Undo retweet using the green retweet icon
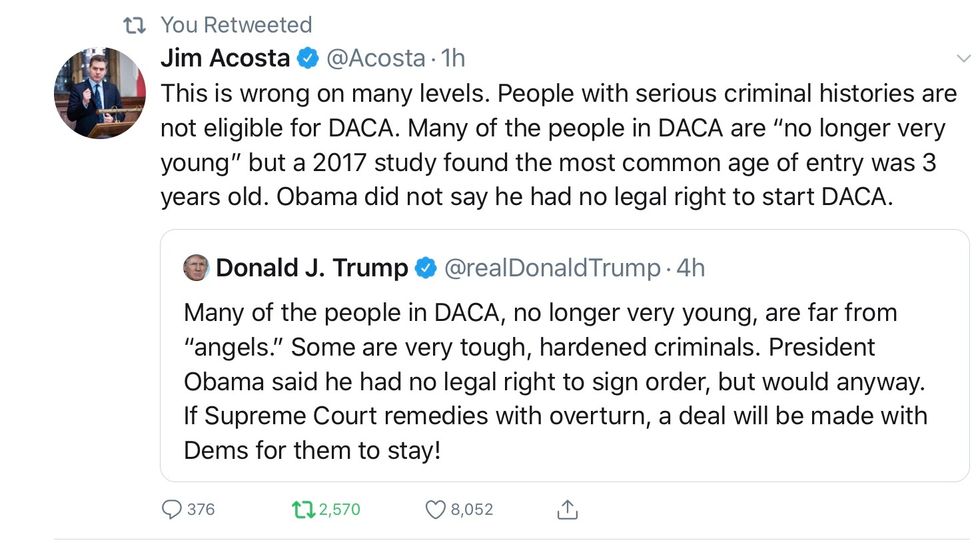The width and height of the screenshot is (980, 556). 301,510
